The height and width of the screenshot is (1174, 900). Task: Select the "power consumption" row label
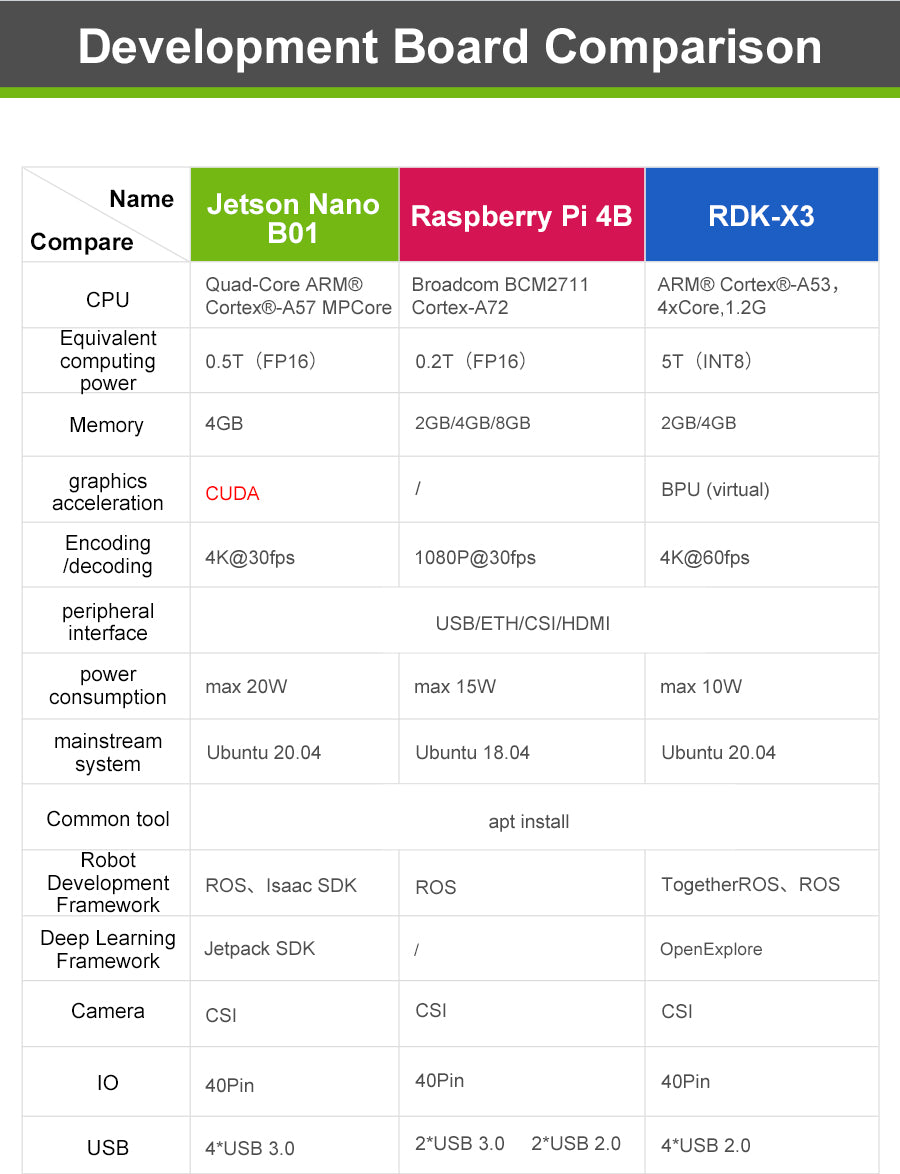pyautogui.click(x=108, y=685)
